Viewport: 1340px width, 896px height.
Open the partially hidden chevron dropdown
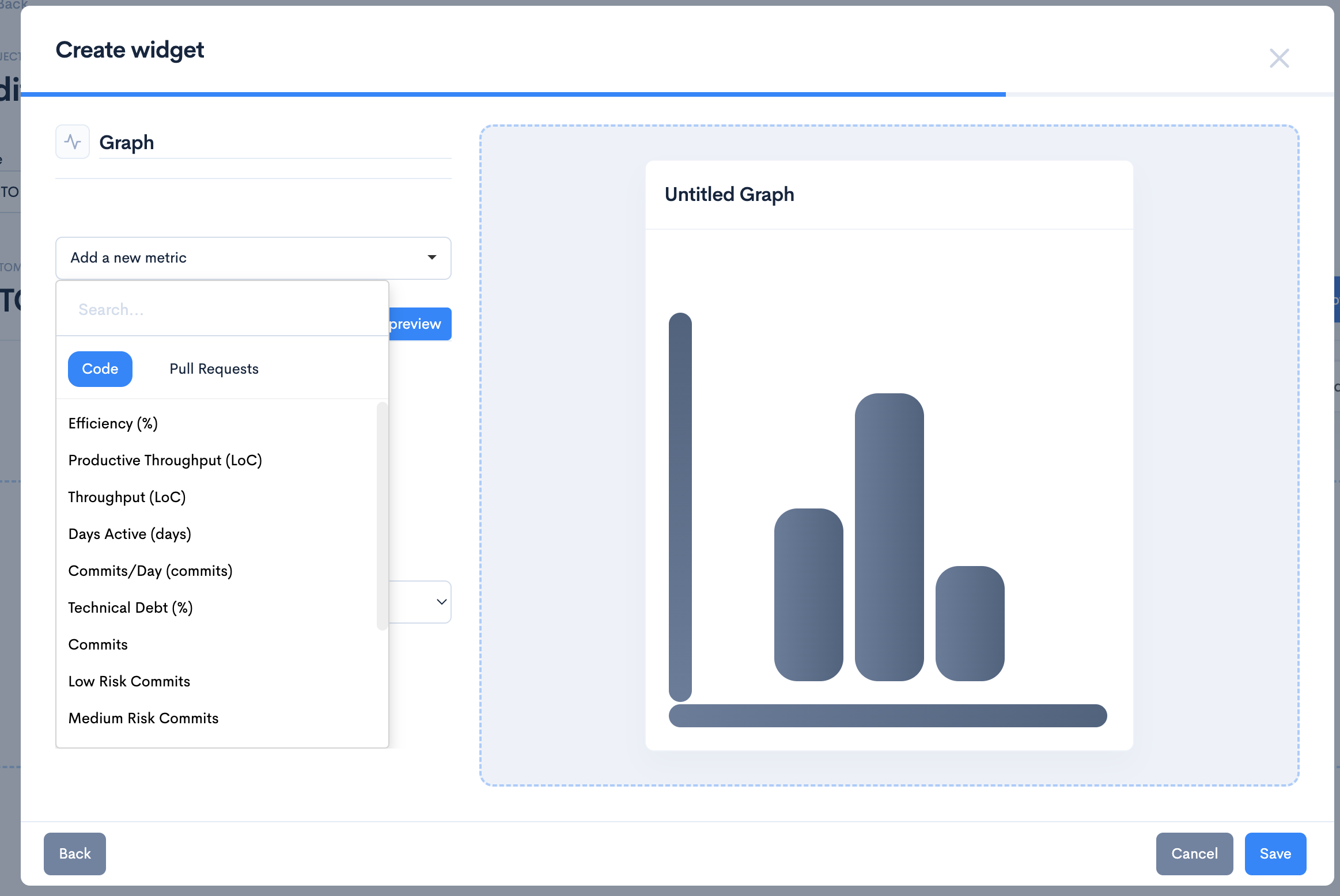[441, 602]
